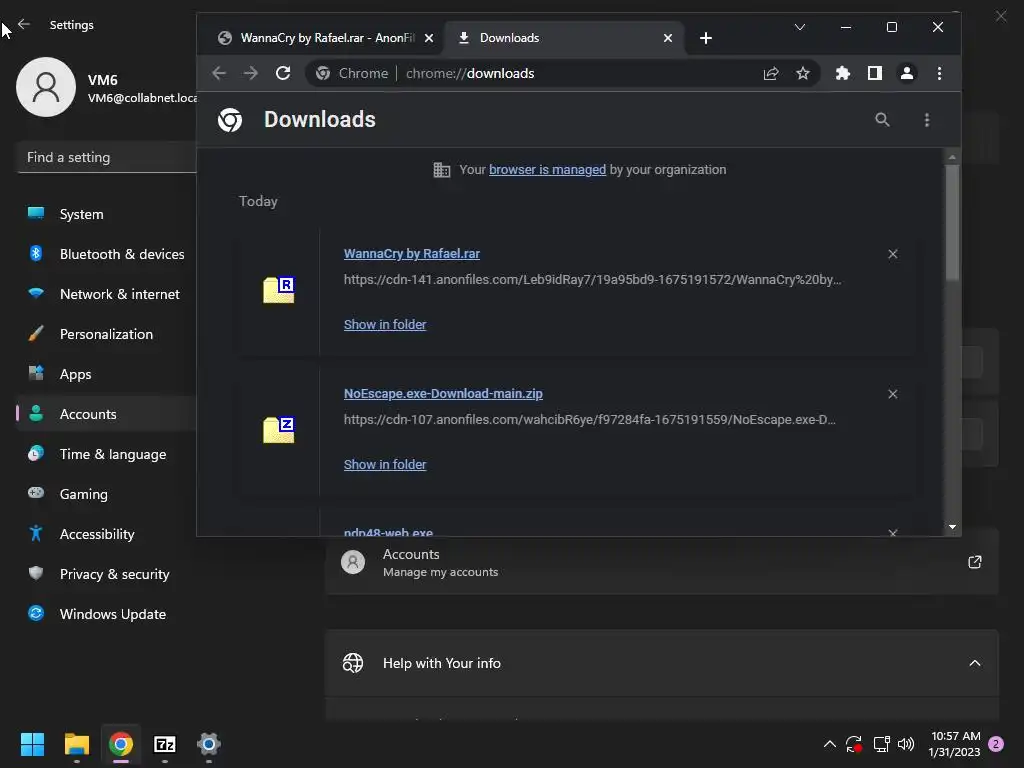
Task: Go back in Chrome navigation
Action: click(x=219, y=73)
